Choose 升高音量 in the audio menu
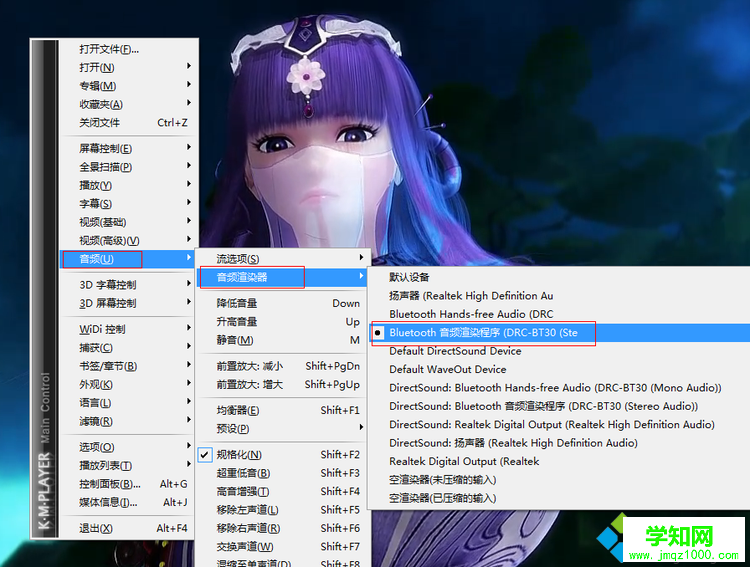The height and width of the screenshot is (567, 750). coord(282,322)
